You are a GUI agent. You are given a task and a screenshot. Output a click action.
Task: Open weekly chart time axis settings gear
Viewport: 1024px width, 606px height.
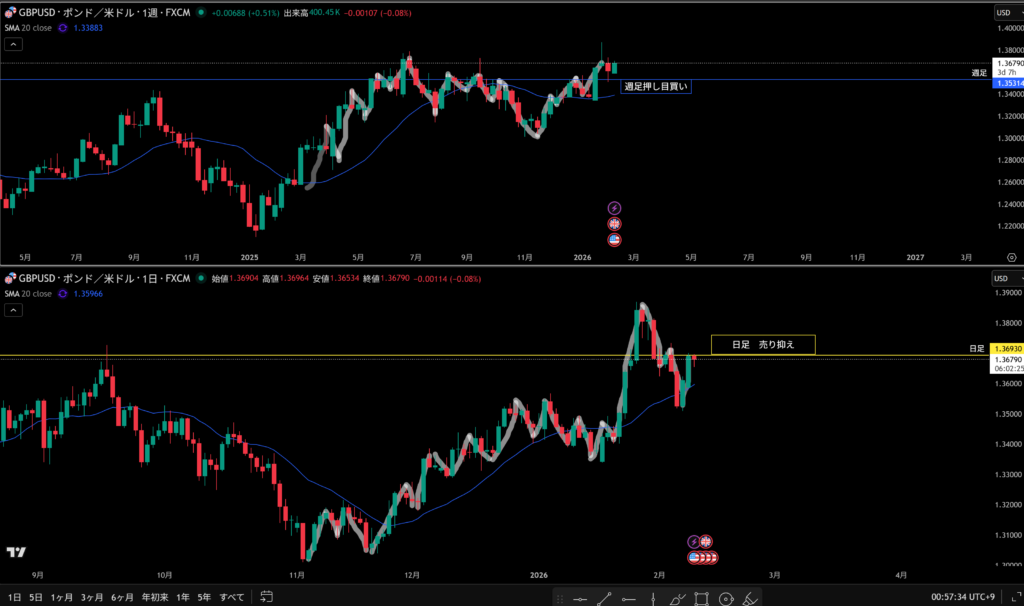(1011, 257)
